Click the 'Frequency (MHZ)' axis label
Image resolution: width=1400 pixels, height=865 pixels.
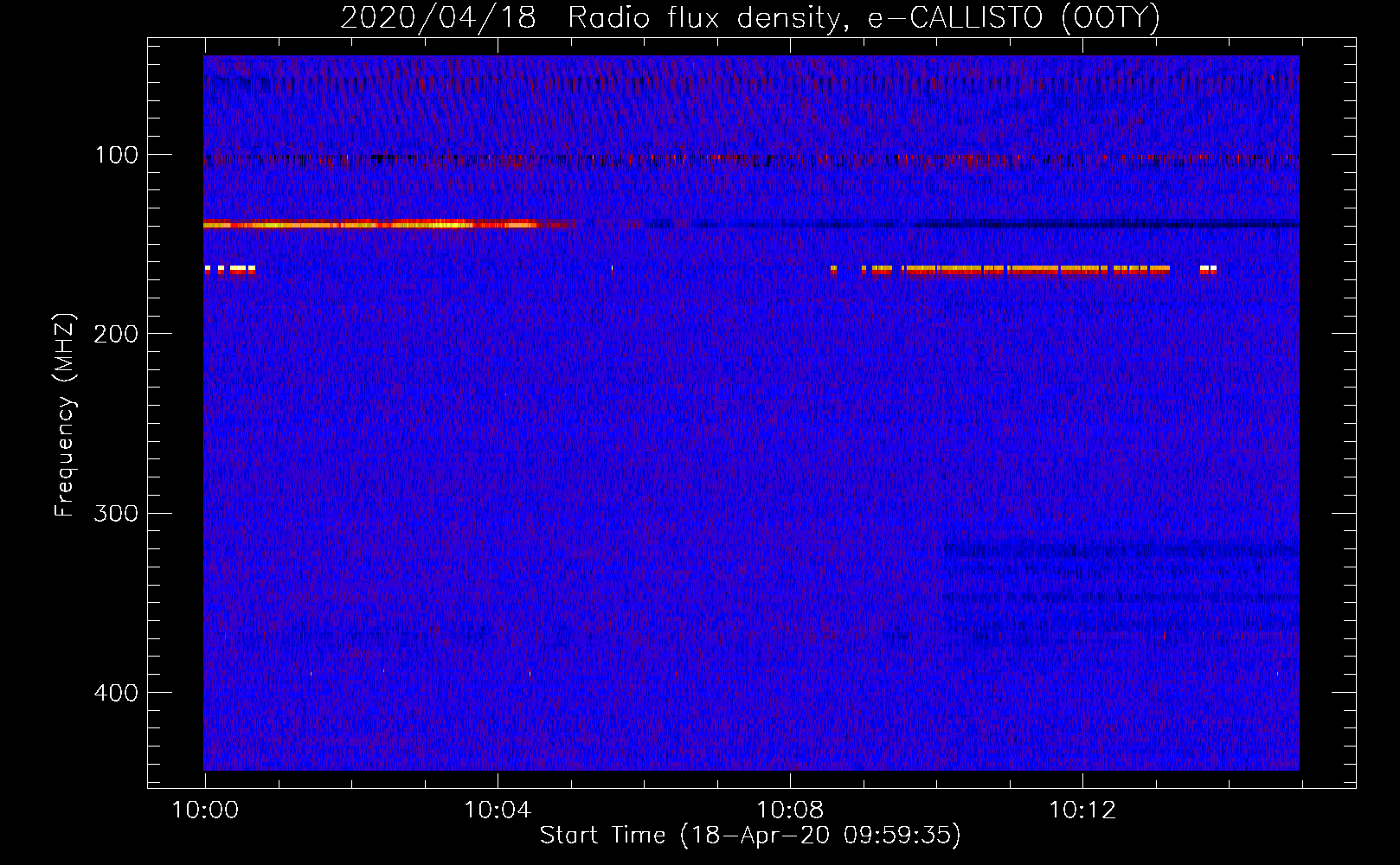click(65, 415)
